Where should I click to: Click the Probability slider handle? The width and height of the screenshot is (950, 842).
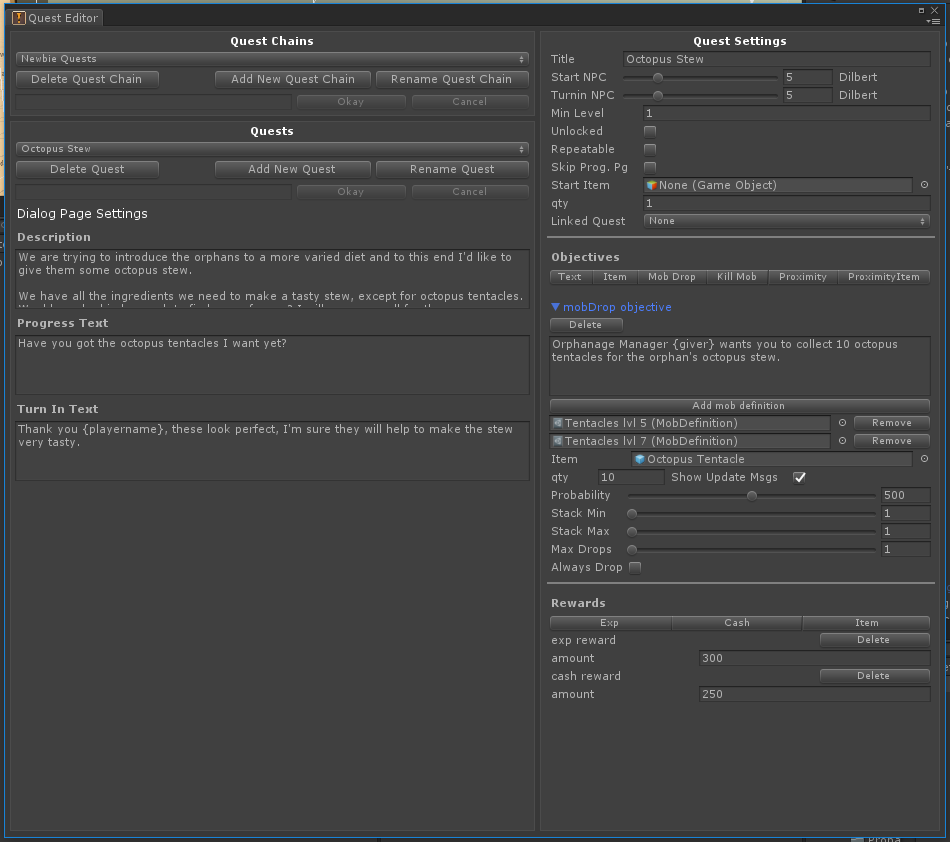[x=752, y=496]
